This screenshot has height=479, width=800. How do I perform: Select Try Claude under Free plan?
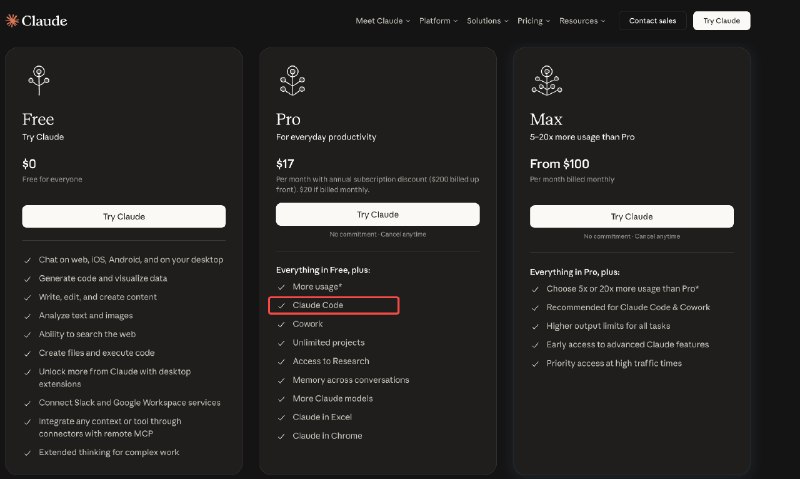[124, 216]
